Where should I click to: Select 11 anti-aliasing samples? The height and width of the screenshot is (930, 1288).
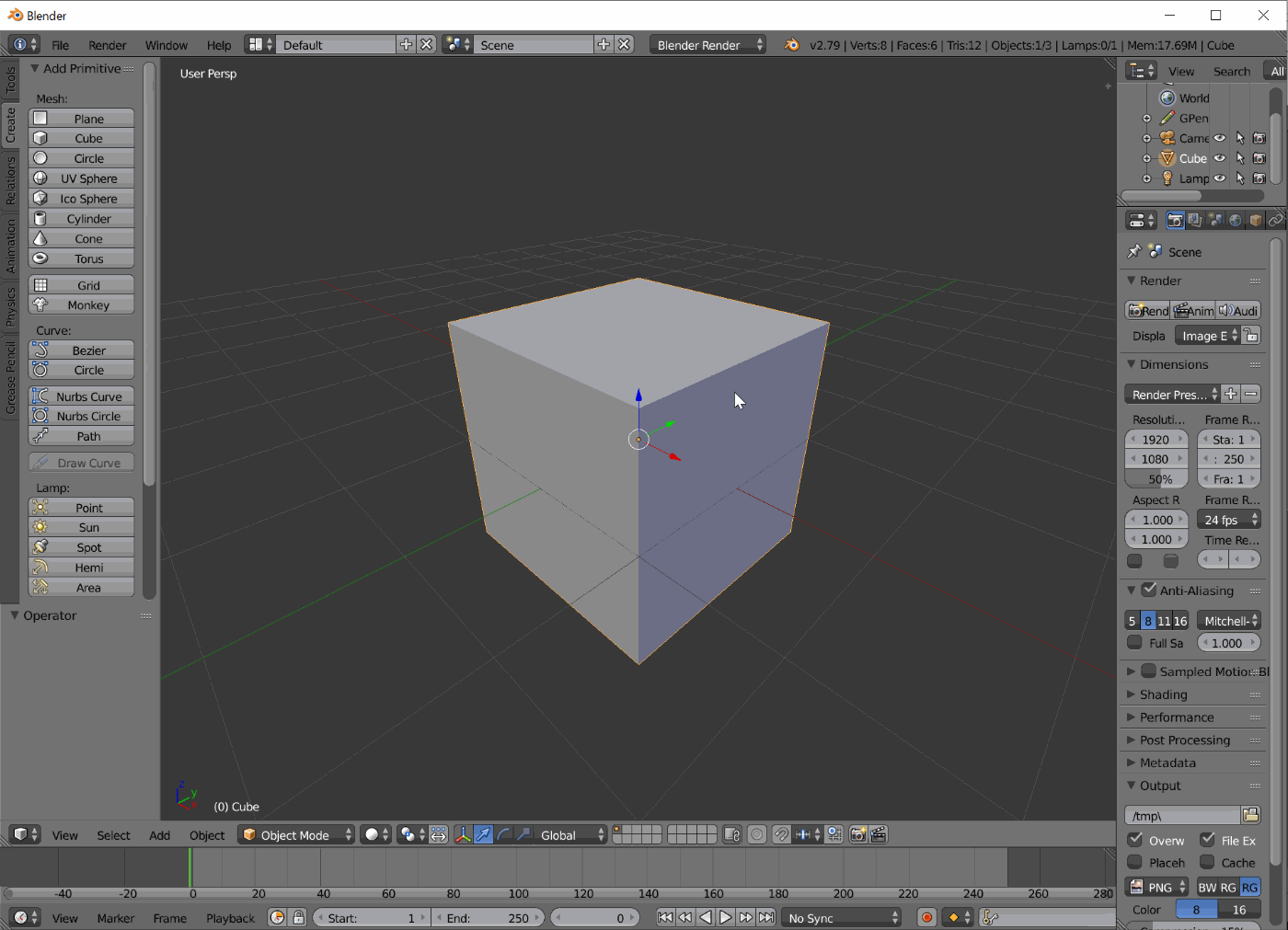coord(1164,621)
